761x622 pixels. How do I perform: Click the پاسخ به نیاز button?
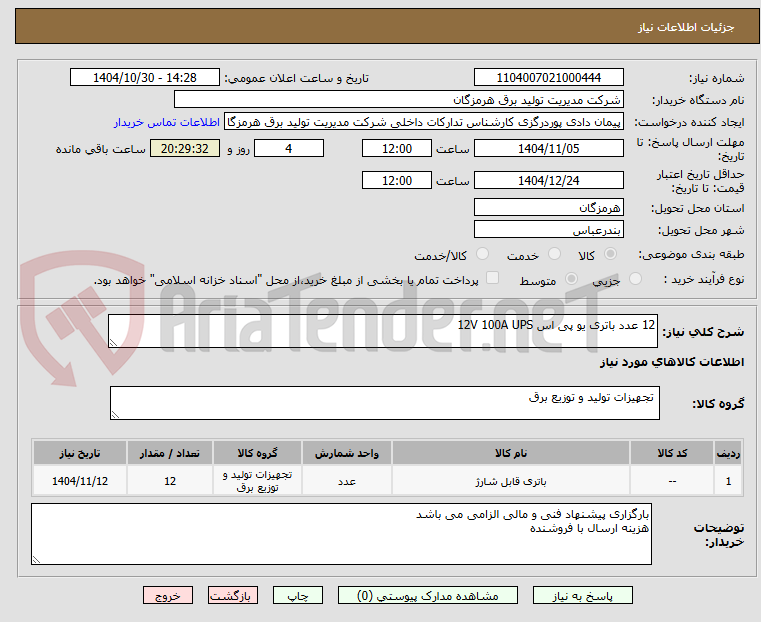(x=582, y=595)
